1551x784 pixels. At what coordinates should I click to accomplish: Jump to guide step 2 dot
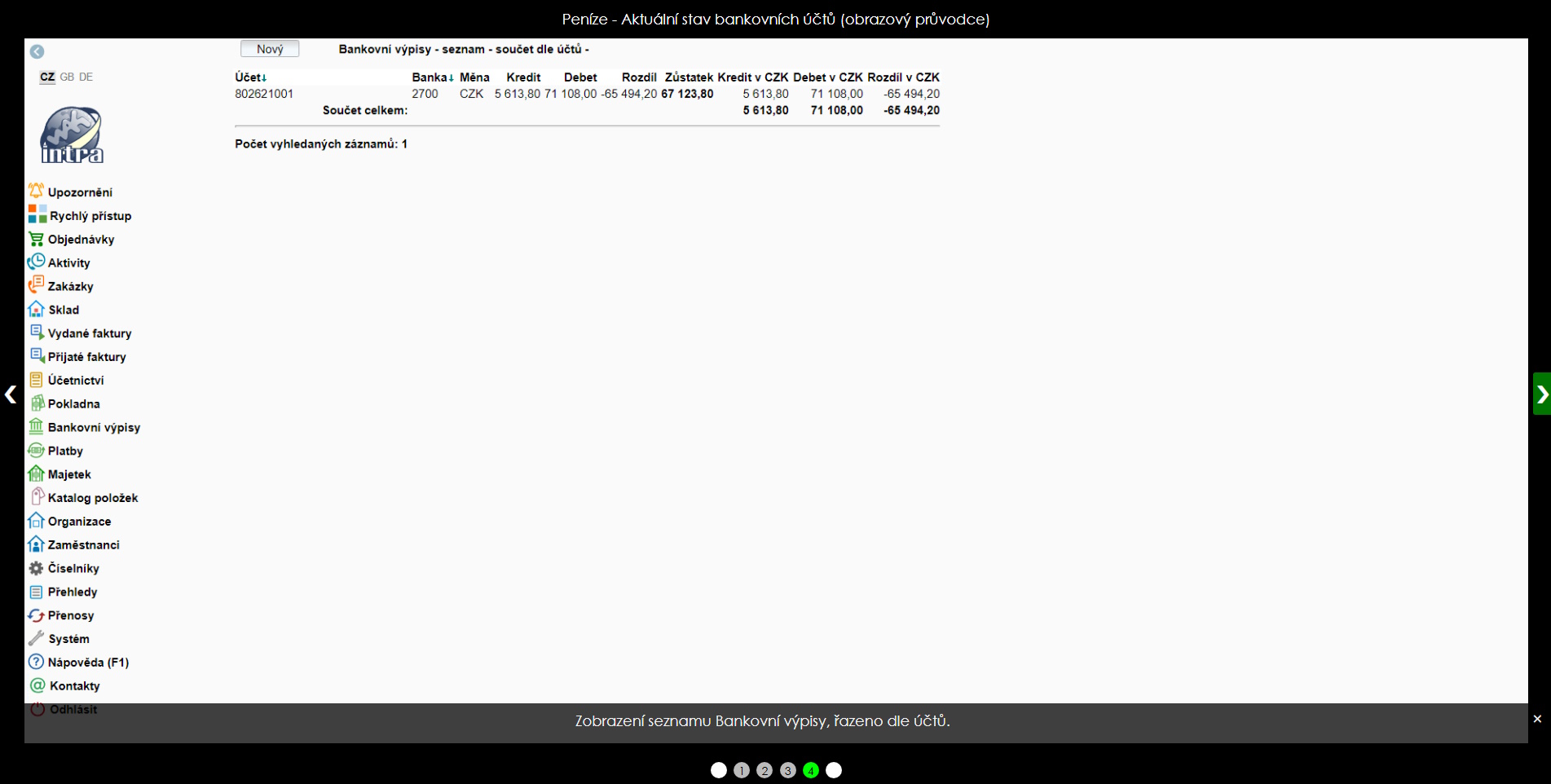764,770
